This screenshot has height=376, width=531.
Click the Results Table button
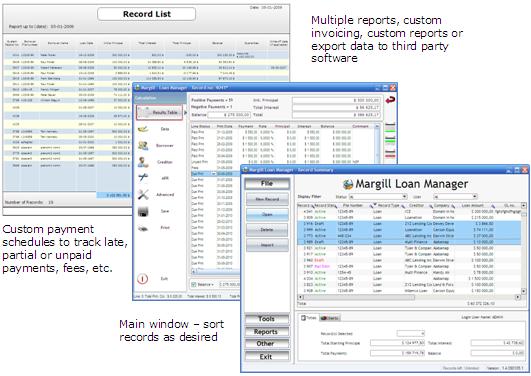click(160, 112)
